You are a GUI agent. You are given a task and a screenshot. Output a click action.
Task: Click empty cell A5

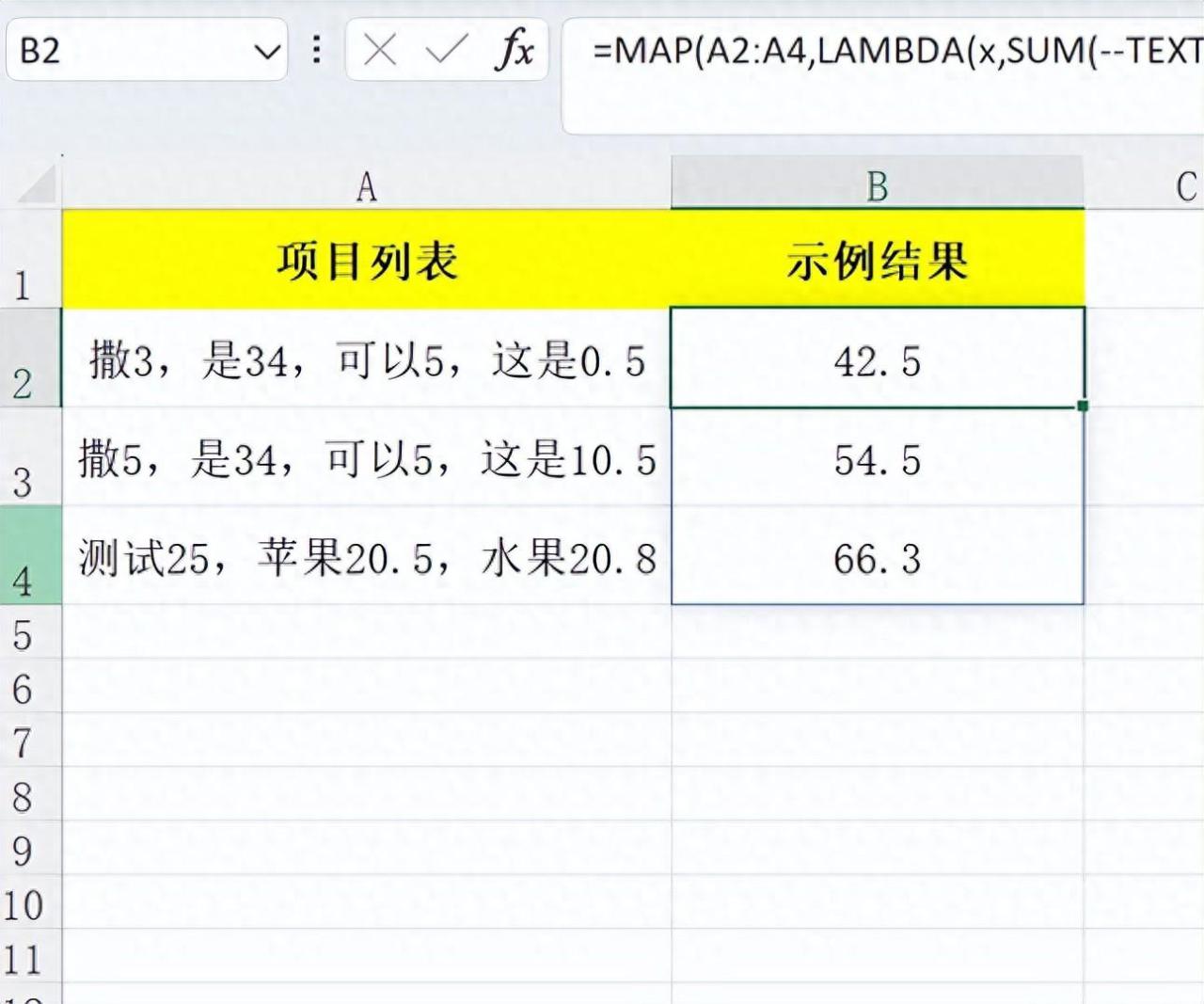click(366, 631)
